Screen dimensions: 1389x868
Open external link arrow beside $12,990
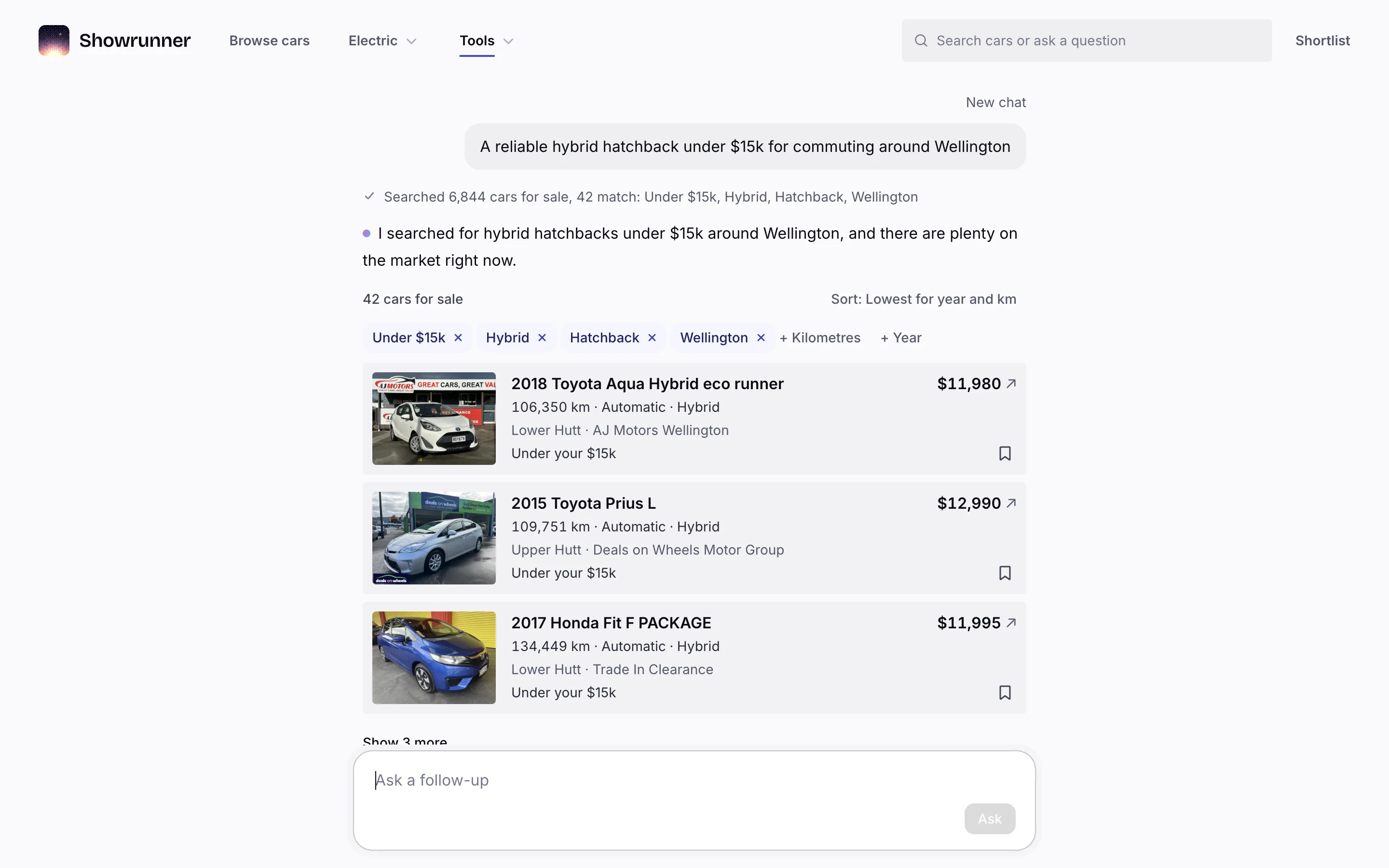click(x=1011, y=503)
